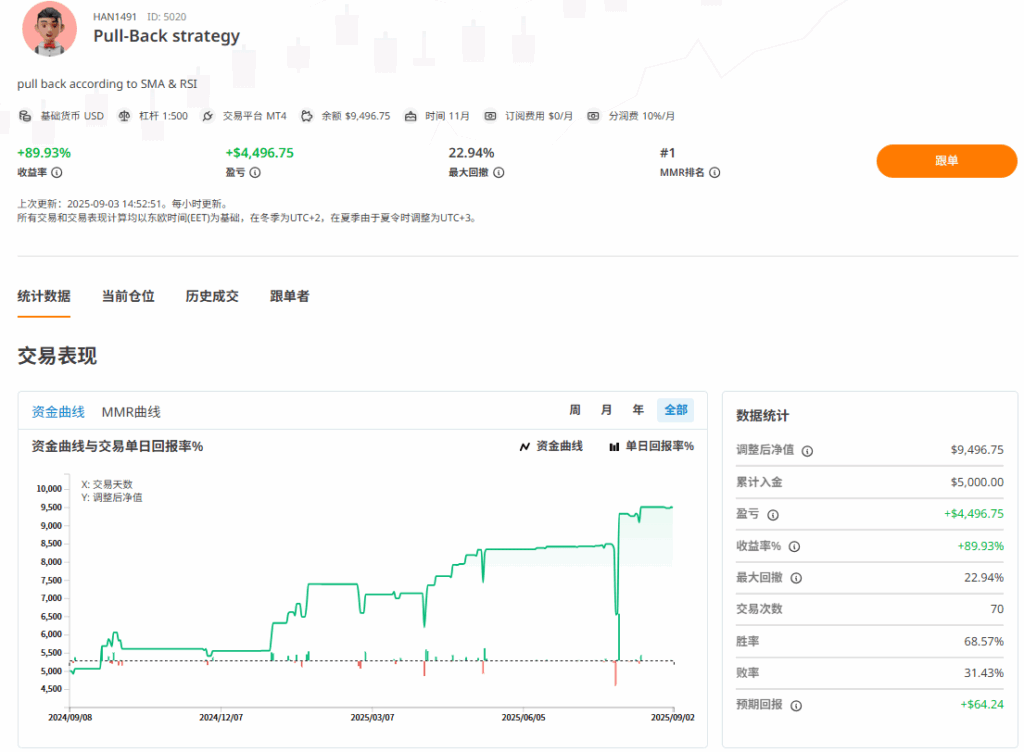Select the 周 time range

575,410
